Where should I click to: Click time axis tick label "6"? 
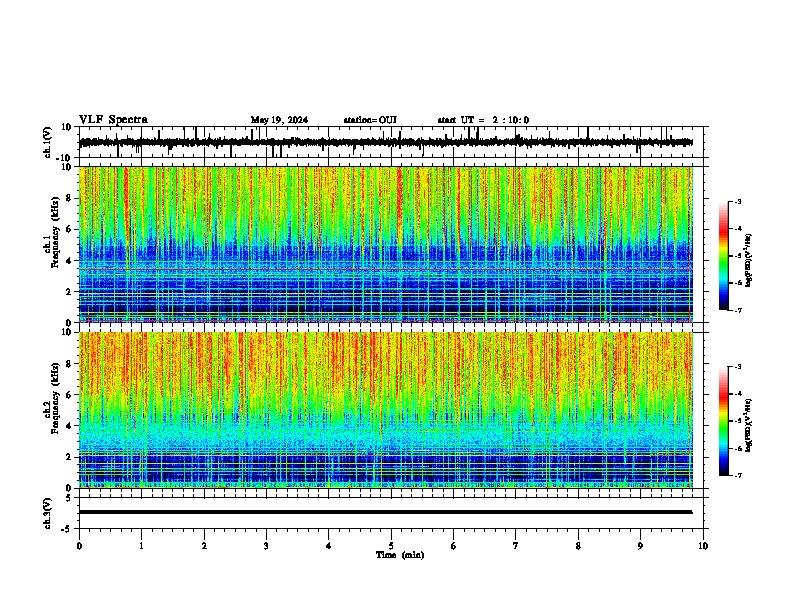[x=454, y=546]
